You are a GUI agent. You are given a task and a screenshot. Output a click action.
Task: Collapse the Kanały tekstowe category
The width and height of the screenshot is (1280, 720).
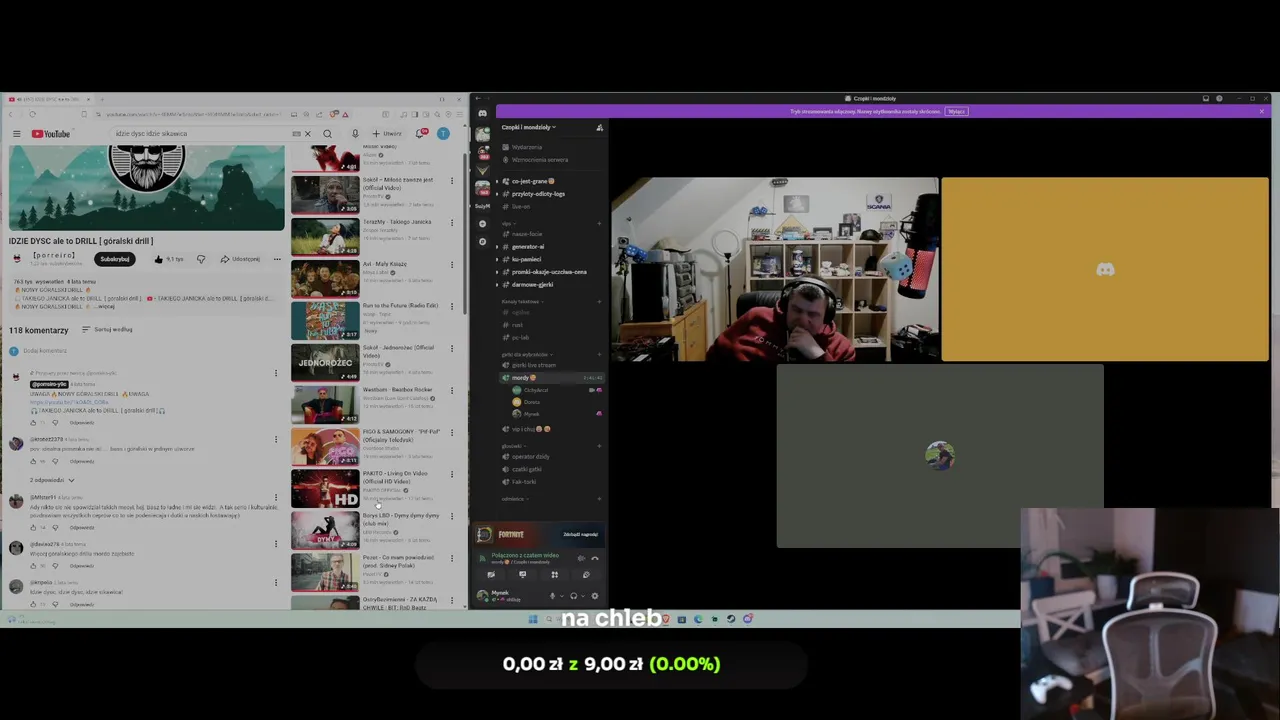522,302
